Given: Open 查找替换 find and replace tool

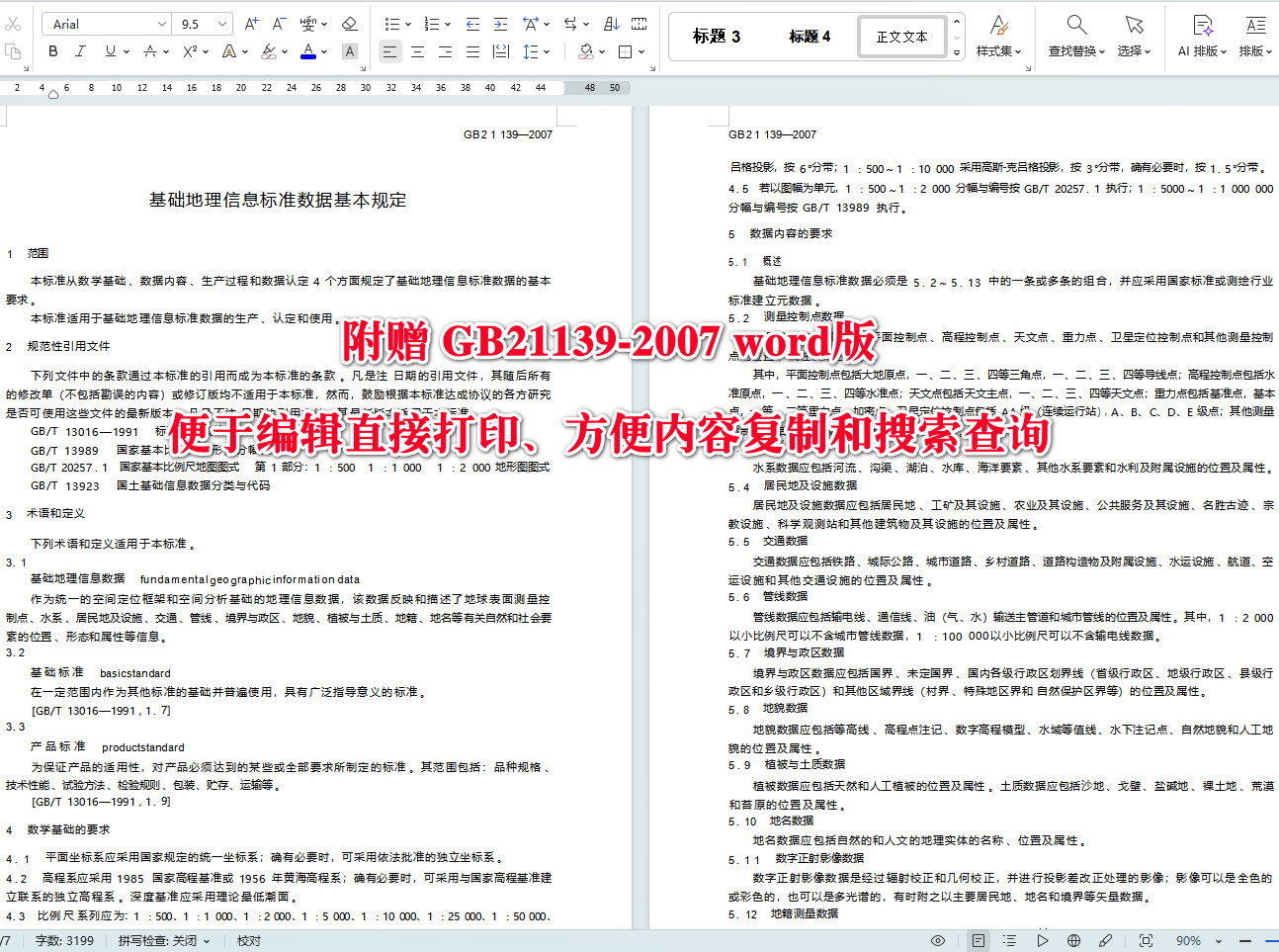Looking at the screenshot, I should (x=1076, y=36).
